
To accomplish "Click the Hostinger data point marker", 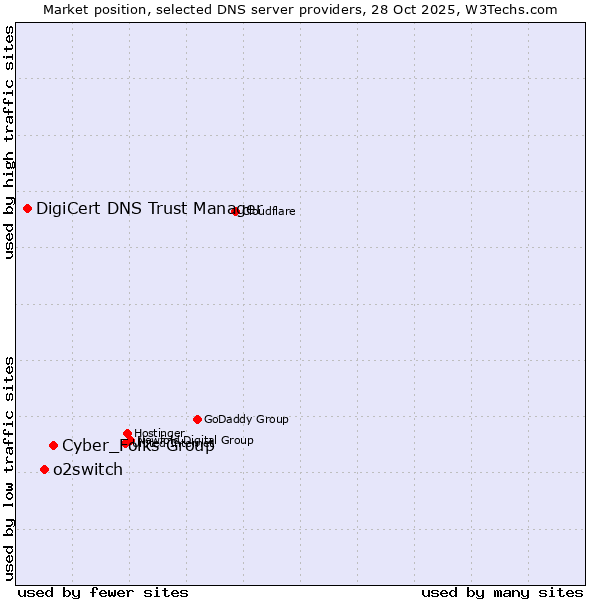I will [x=127, y=433].
